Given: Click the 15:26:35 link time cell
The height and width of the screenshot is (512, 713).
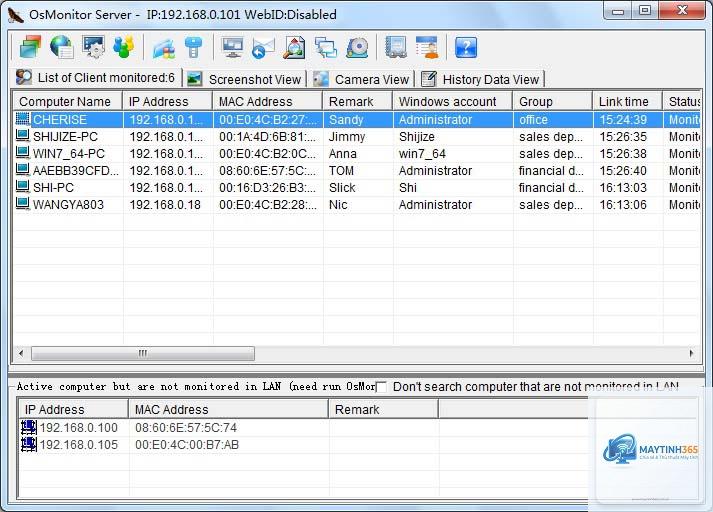Looking at the screenshot, I should (x=623, y=136).
